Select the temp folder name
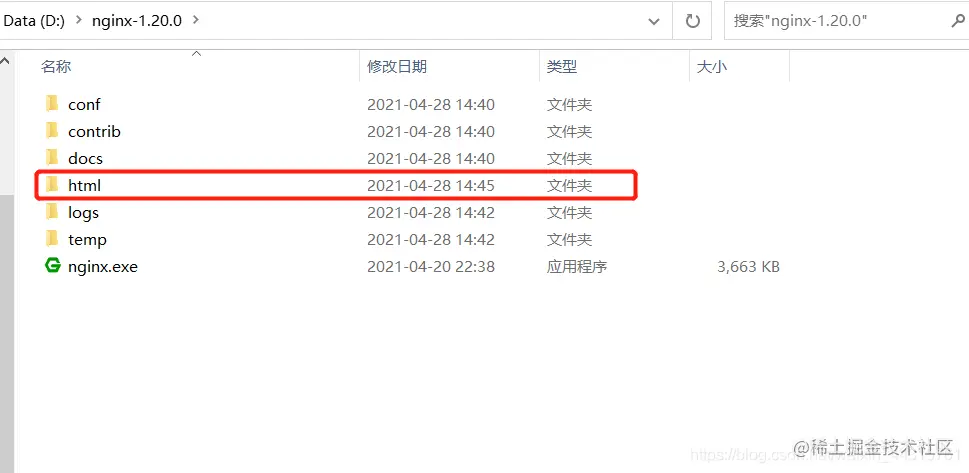969x473 pixels. (87, 240)
